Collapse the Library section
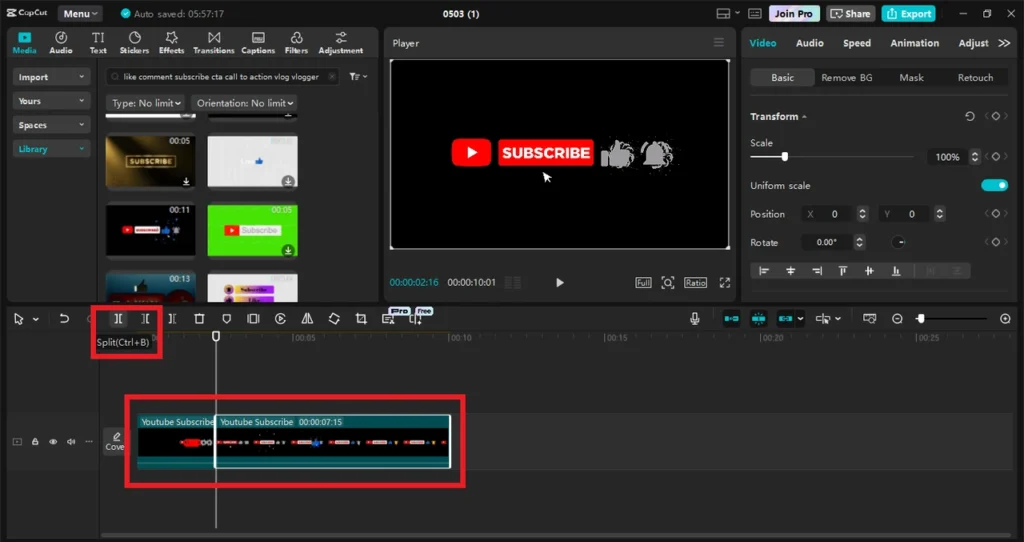Viewport: 1024px width, 542px height. 51,149
